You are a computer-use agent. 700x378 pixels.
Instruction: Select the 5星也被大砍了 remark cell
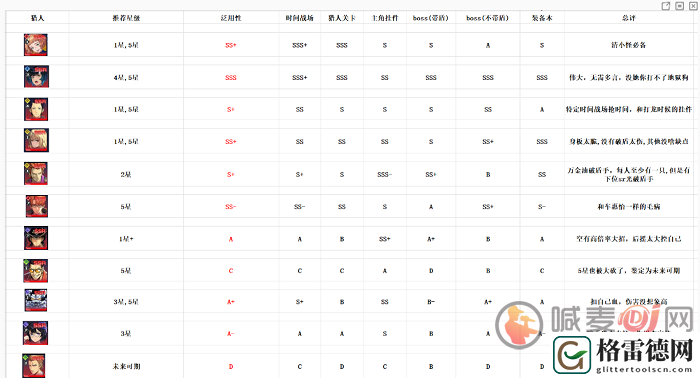tap(629, 271)
